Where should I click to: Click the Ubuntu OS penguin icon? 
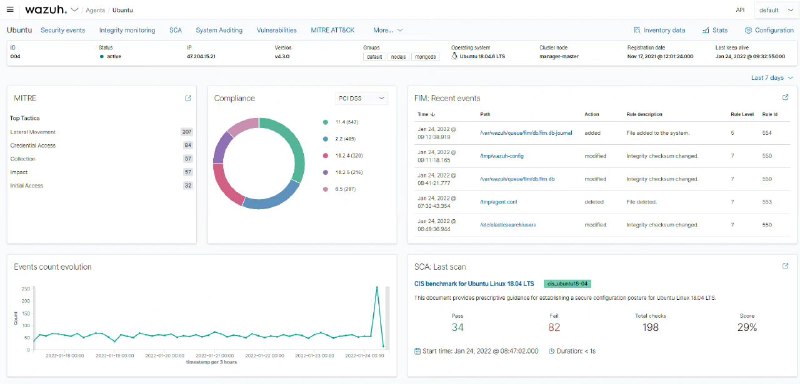(455, 57)
